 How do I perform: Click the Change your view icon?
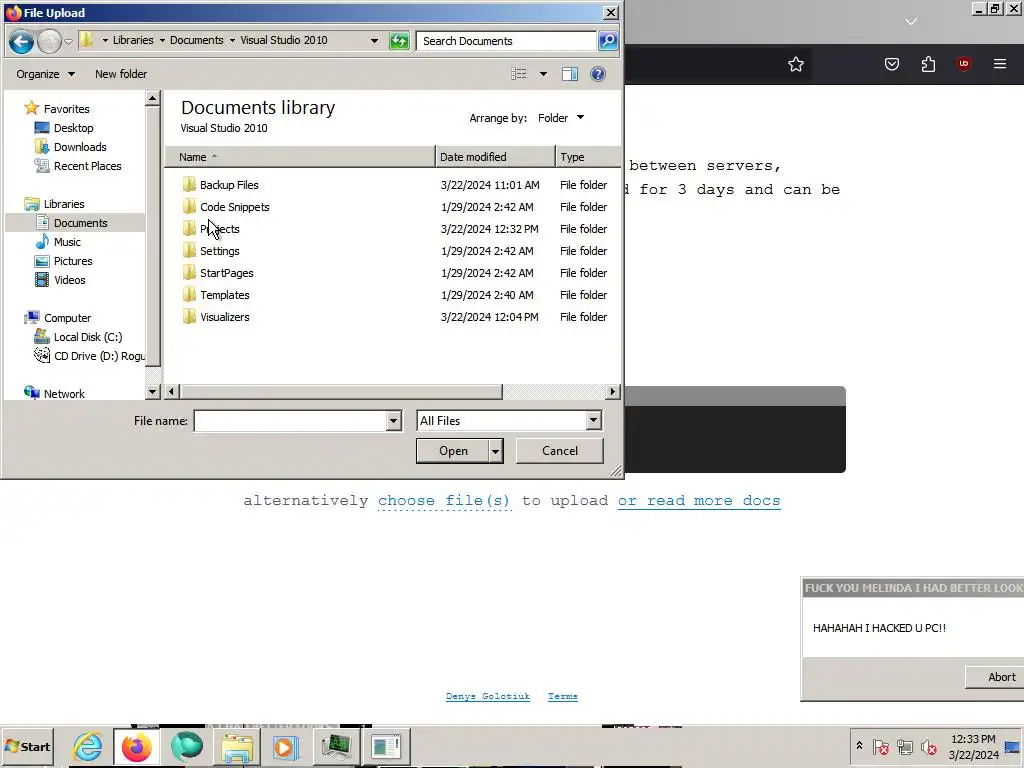[519, 74]
